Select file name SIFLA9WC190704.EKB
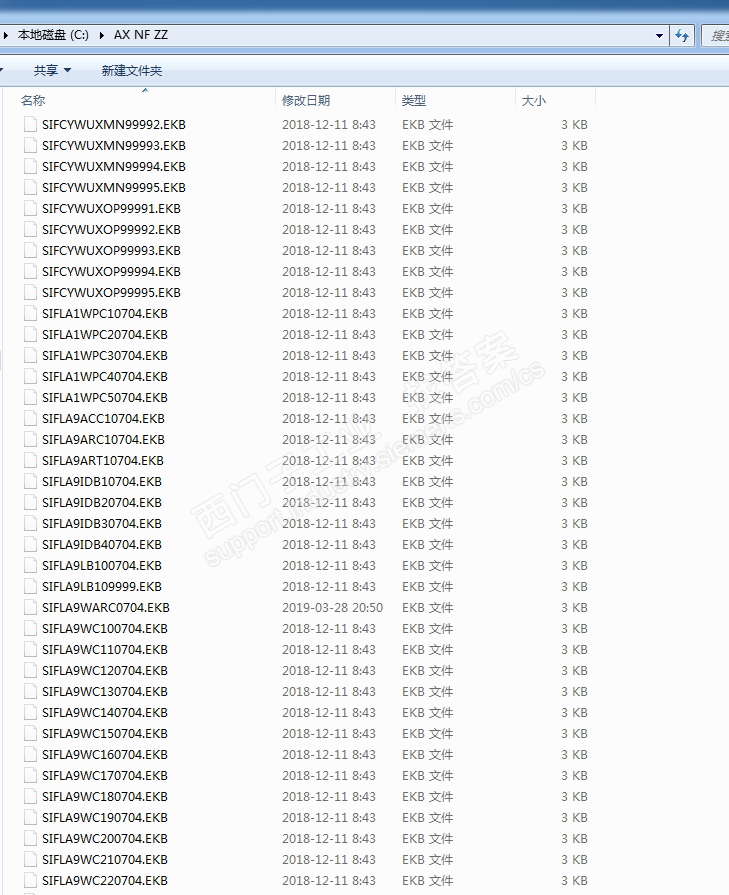The width and height of the screenshot is (729, 895). coord(104,817)
